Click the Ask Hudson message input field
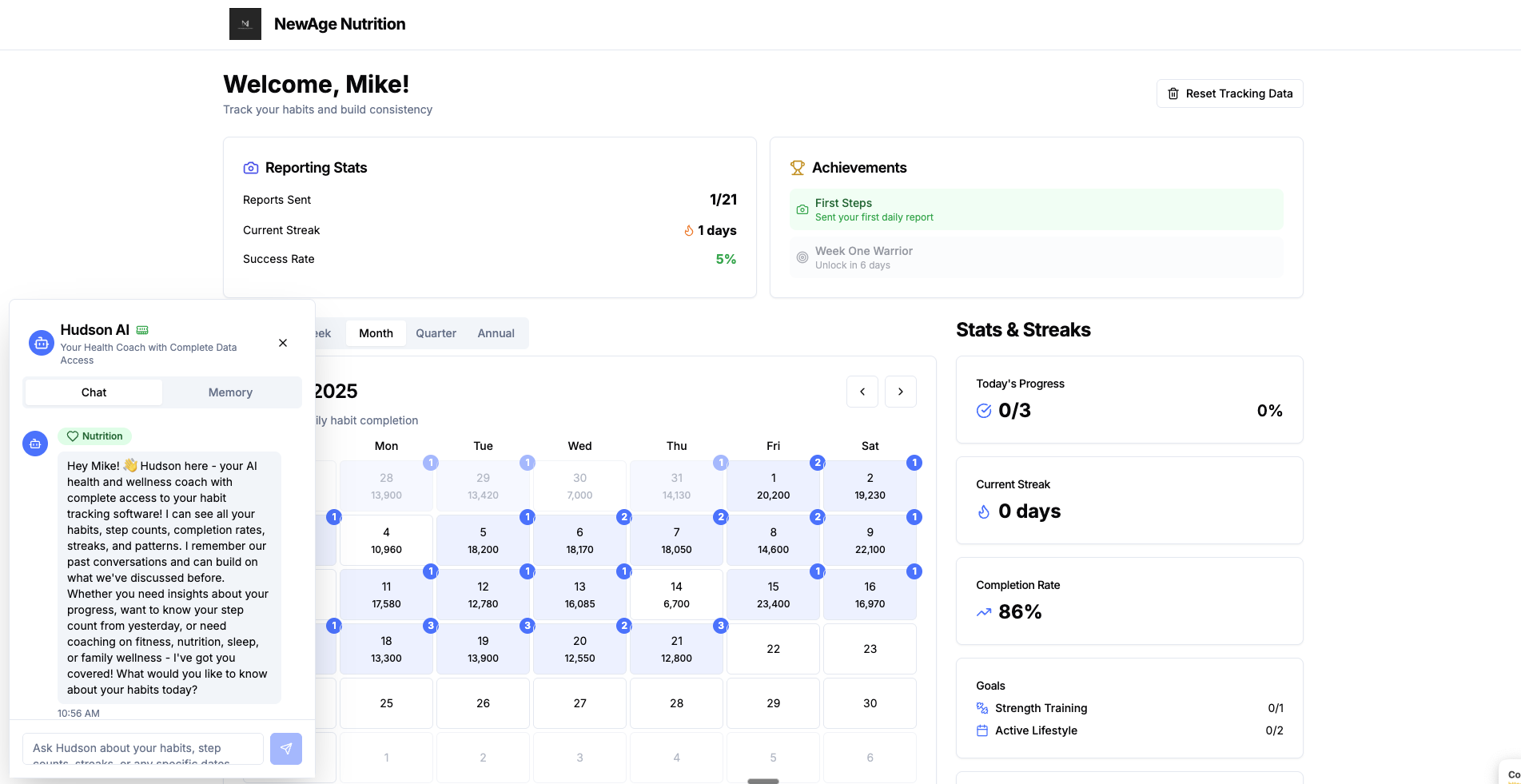 click(142, 749)
